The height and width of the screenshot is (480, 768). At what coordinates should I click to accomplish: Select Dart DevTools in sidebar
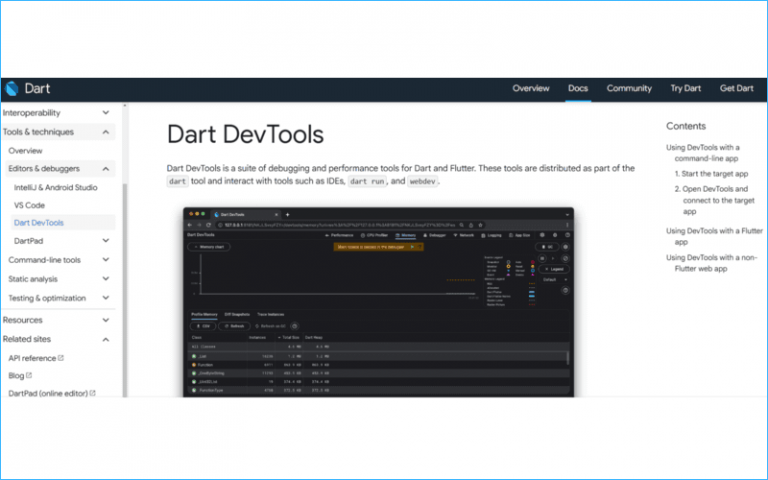39,223
